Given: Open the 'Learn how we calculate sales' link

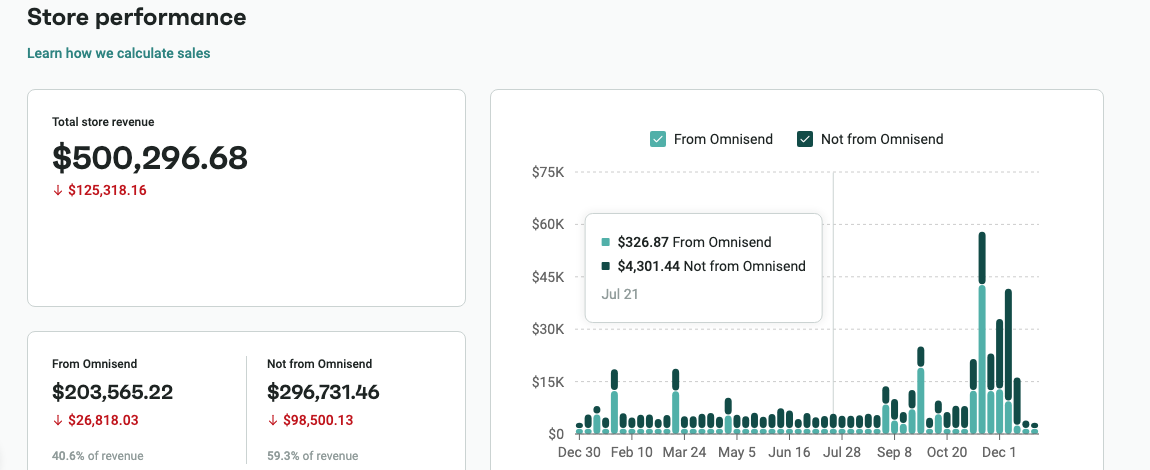Looking at the screenshot, I should (x=119, y=54).
